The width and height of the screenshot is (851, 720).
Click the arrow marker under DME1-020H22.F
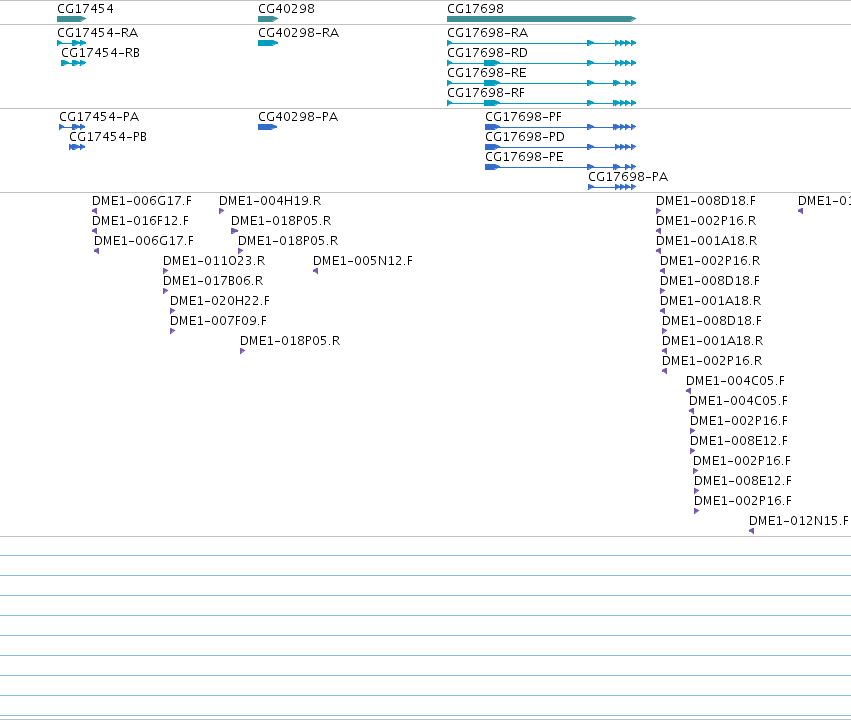[173, 311]
